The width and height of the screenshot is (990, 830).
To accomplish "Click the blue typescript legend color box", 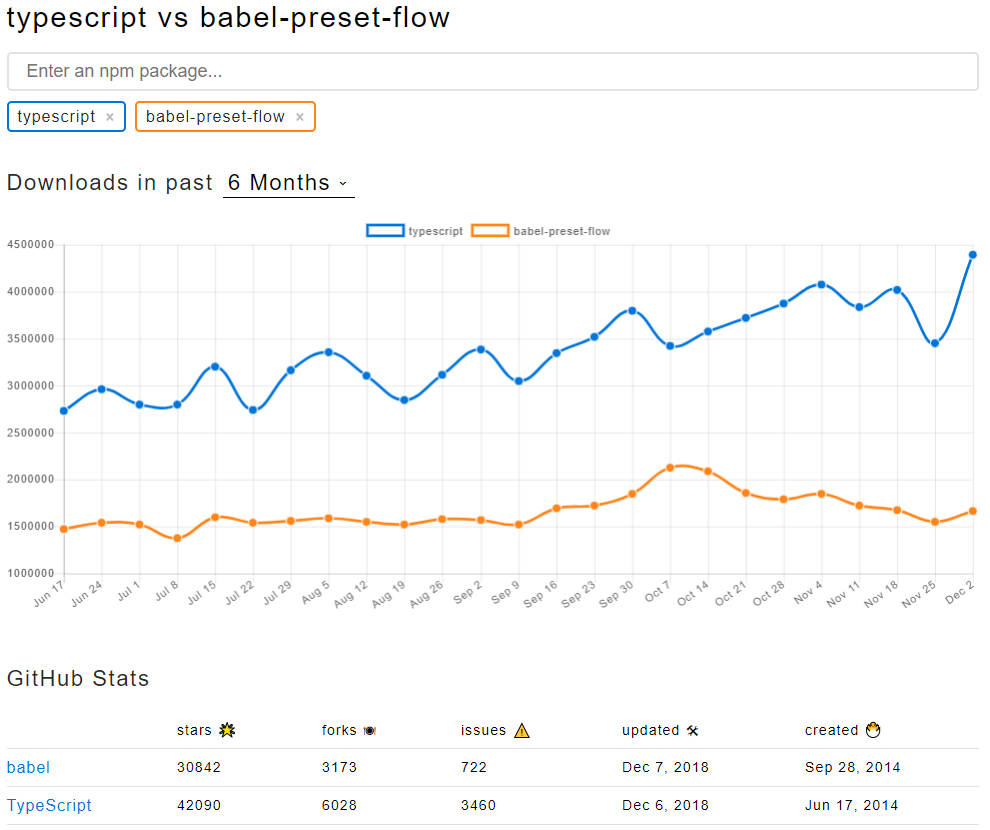I will [385, 231].
